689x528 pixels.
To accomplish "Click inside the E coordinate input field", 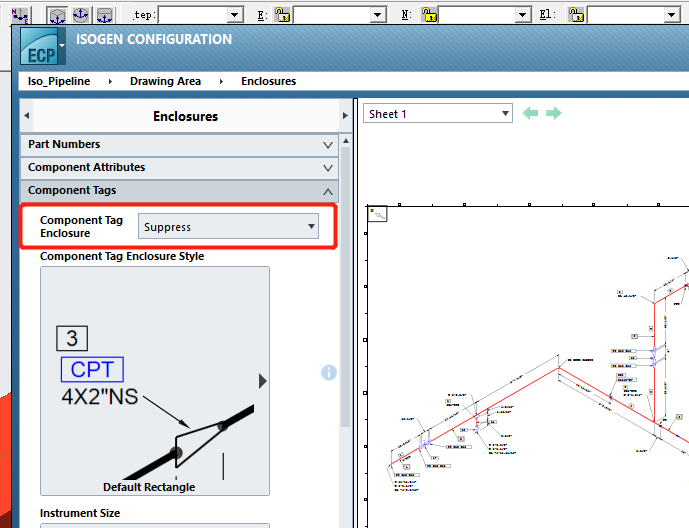I will tap(332, 15).
